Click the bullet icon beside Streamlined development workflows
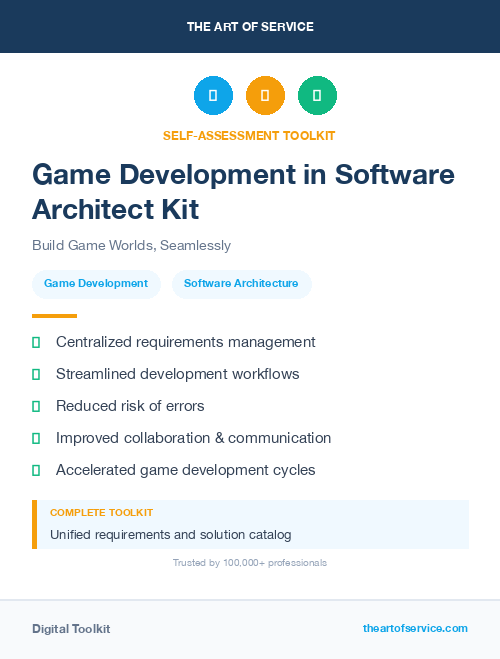This screenshot has width=500, height=659. 36,374
